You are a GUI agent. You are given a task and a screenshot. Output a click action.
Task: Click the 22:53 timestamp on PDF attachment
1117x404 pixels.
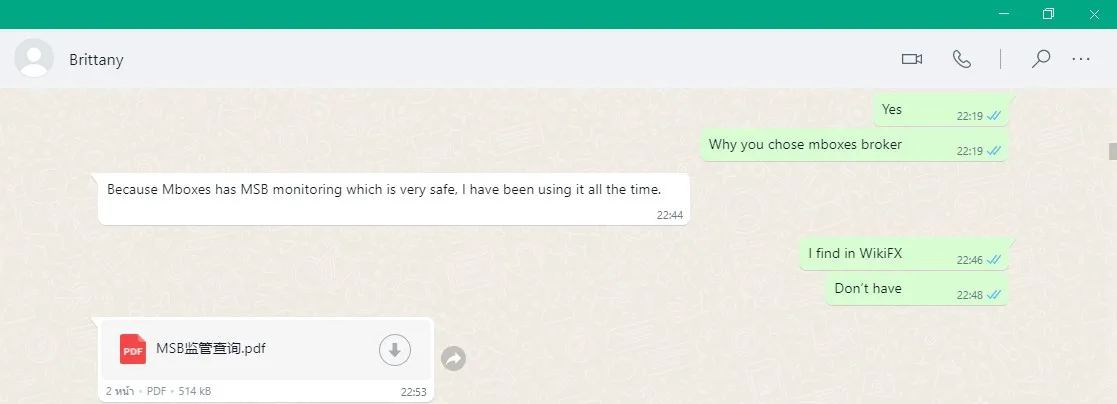(413, 392)
